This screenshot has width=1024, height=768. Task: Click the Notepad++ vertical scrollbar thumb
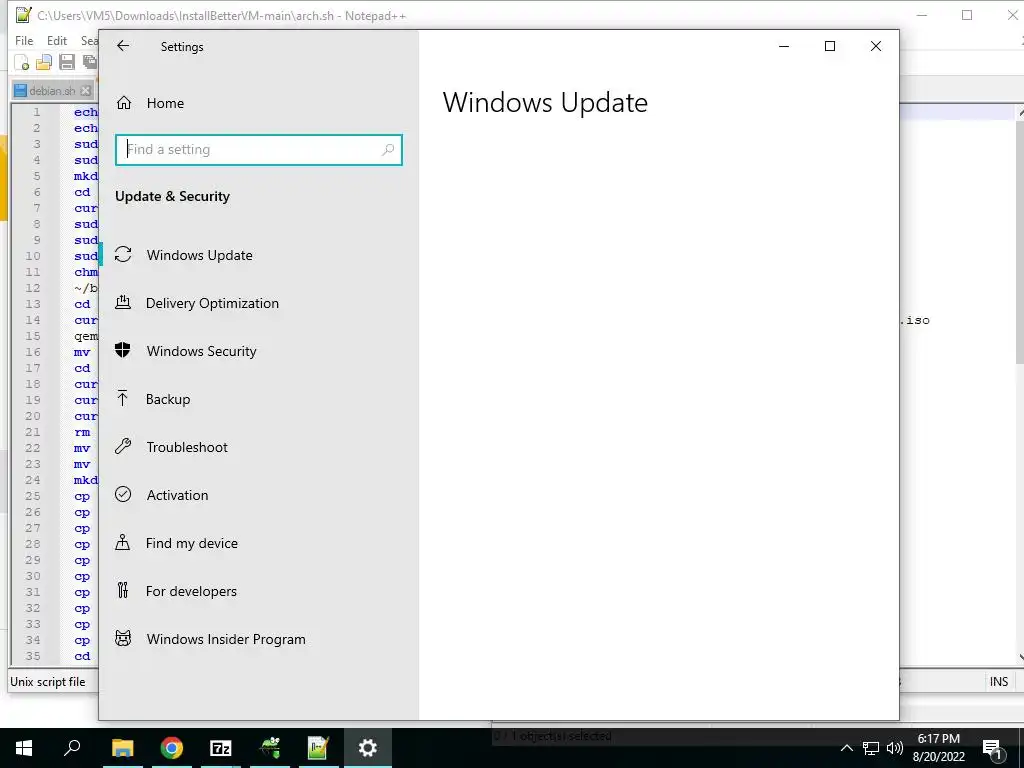(1020, 242)
